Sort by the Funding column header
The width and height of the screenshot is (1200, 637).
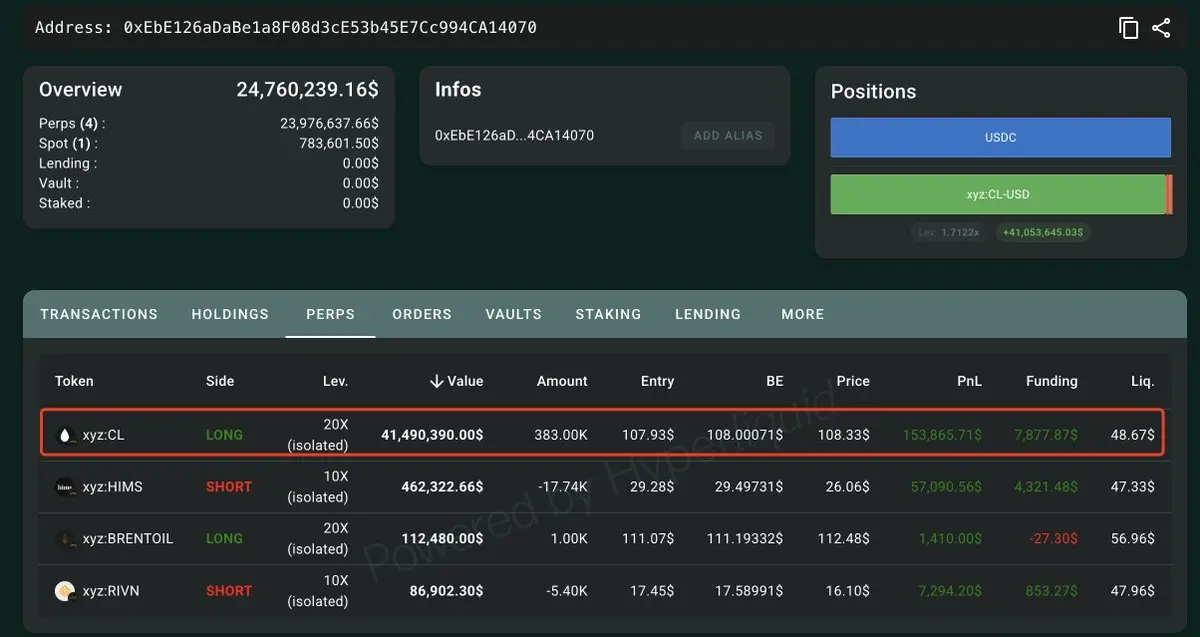pyautogui.click(x=1052, y=381)
